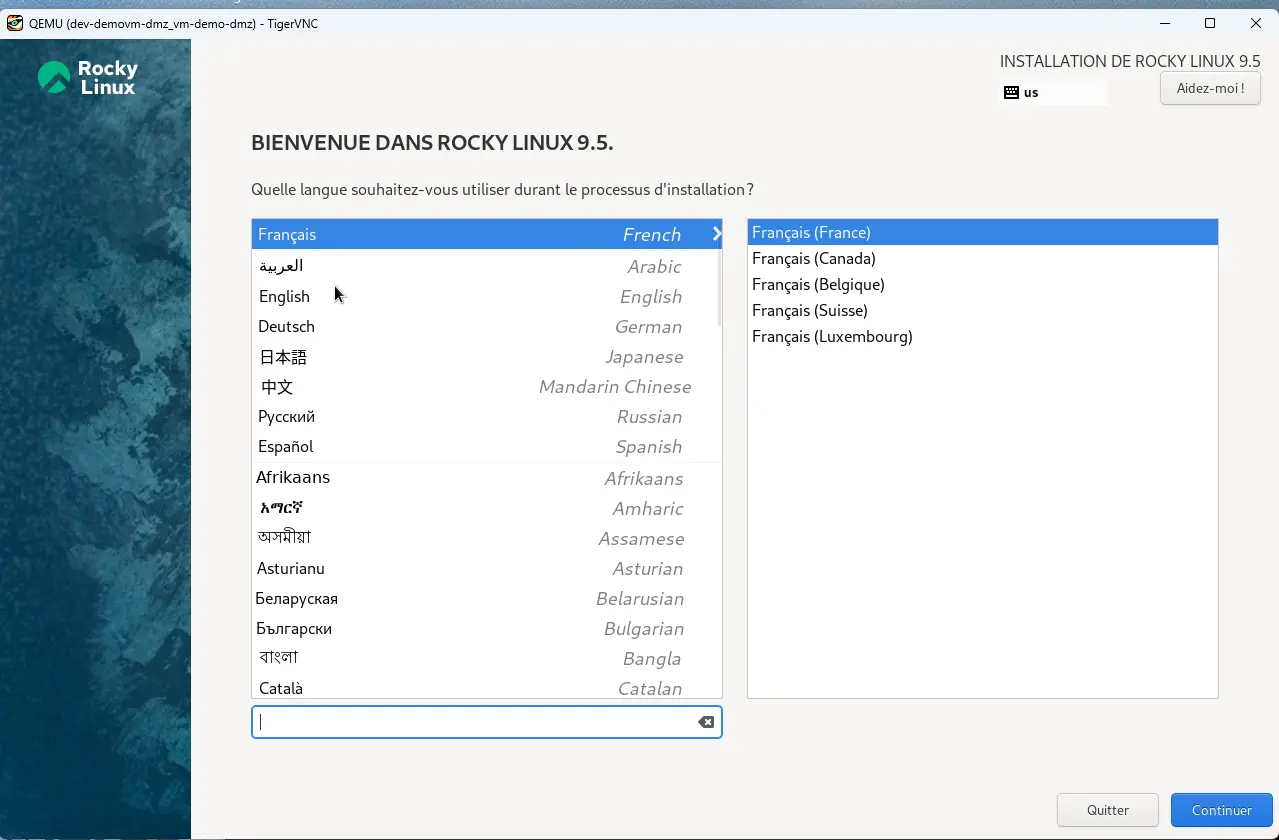1279x840 pixels.
Task: Select the English language entry
Action: [284, 296]
